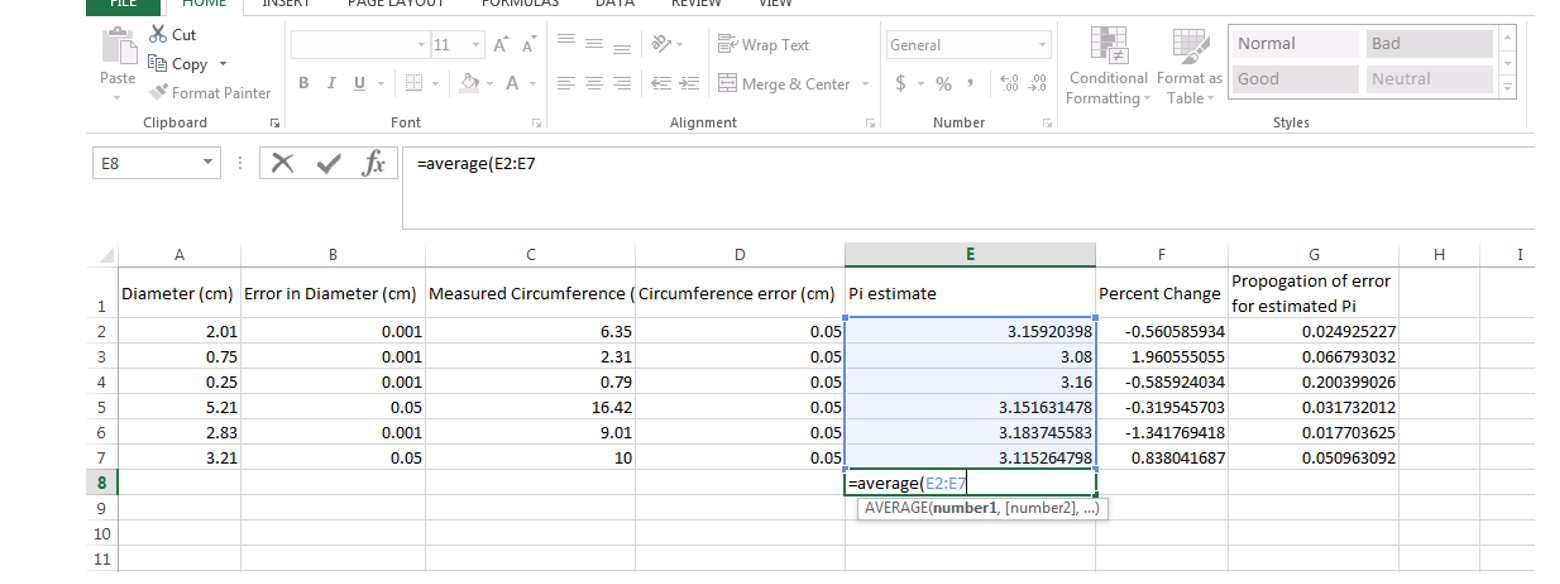Switch to the FORMULAS ribbon tab
The width and height of the screenshot is (1560, 584).
pyautogui.click(x=520, y=4)
